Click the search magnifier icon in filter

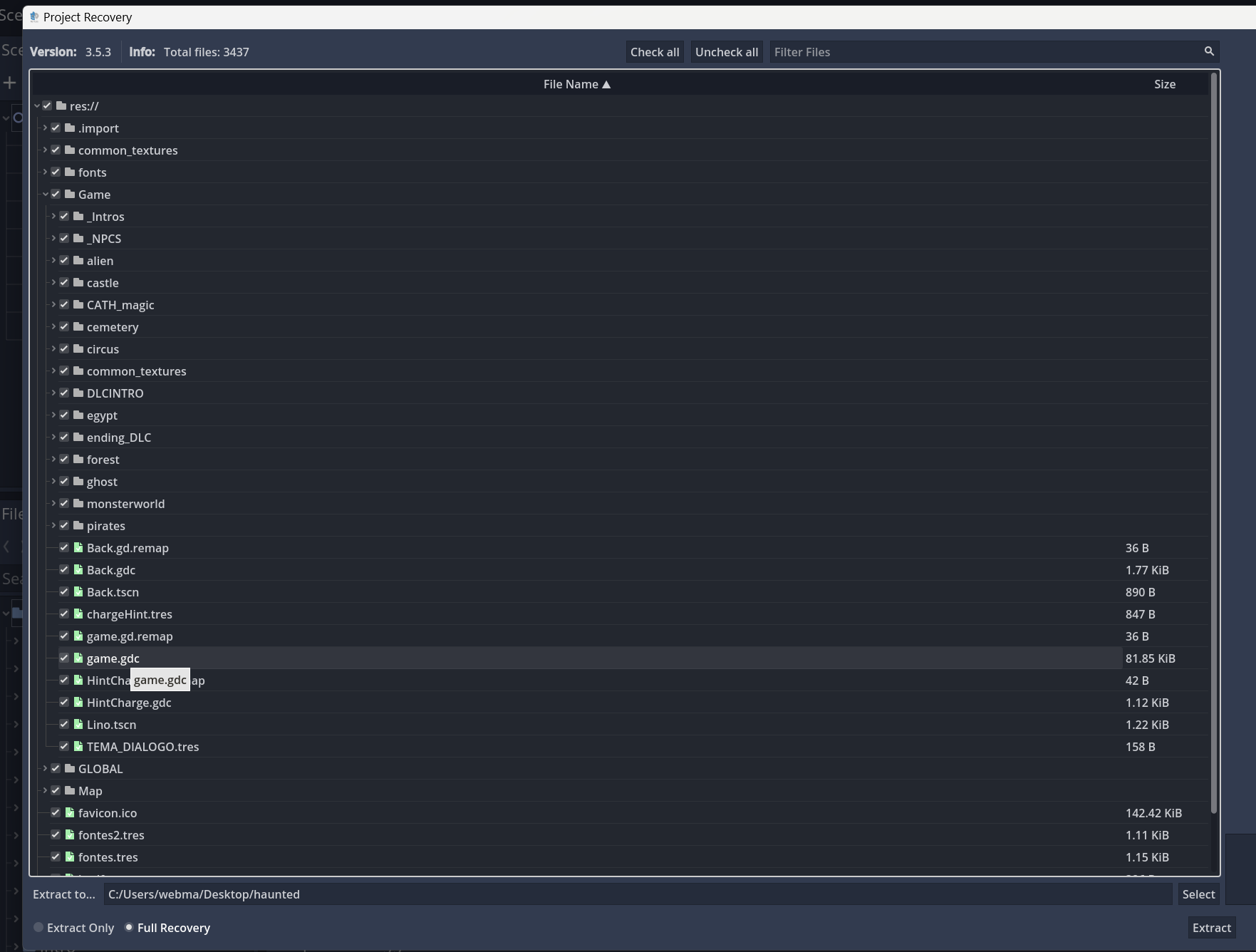tap(1208, 51)
